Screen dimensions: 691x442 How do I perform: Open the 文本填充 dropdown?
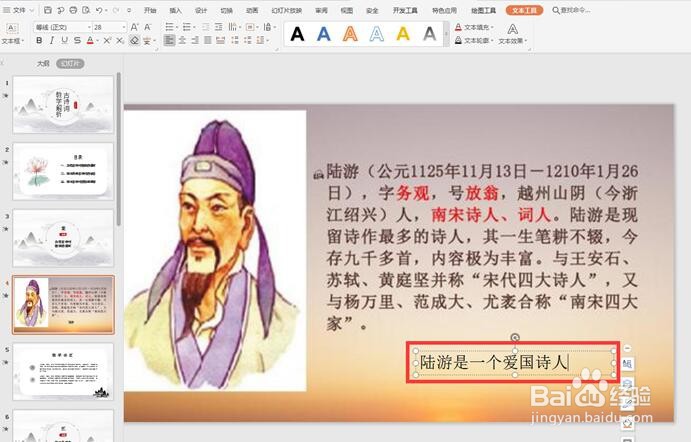[474, 27]
